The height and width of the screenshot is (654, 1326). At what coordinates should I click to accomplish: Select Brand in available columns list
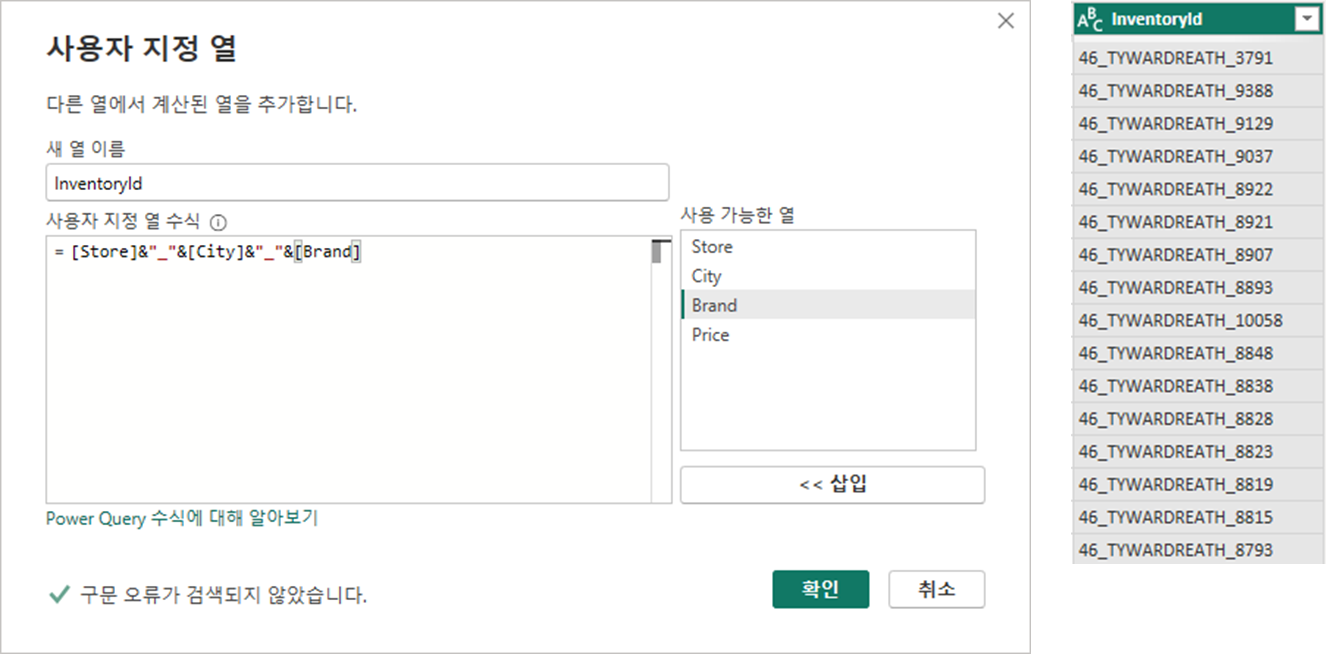click(714, 305)
